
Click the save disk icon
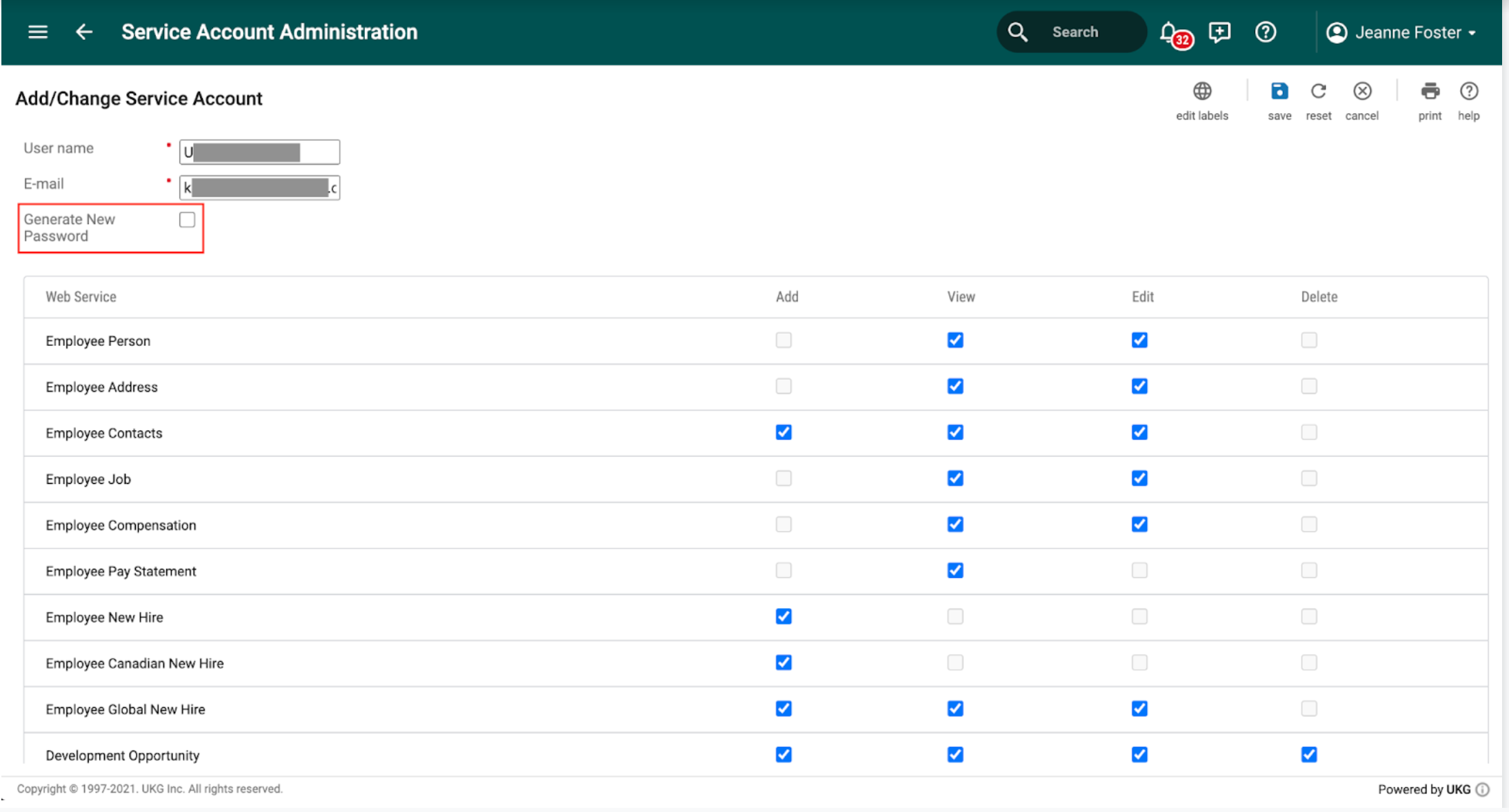tap(1279, 92)
